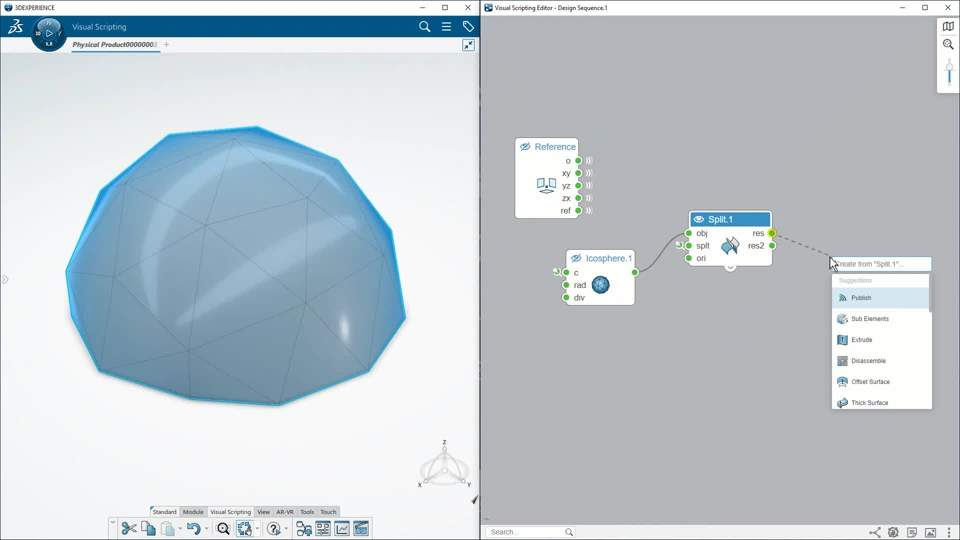Click the Copy icon in the Standard toolbar
This screenshot has height=540, width=960.
[x=148, y=528]
